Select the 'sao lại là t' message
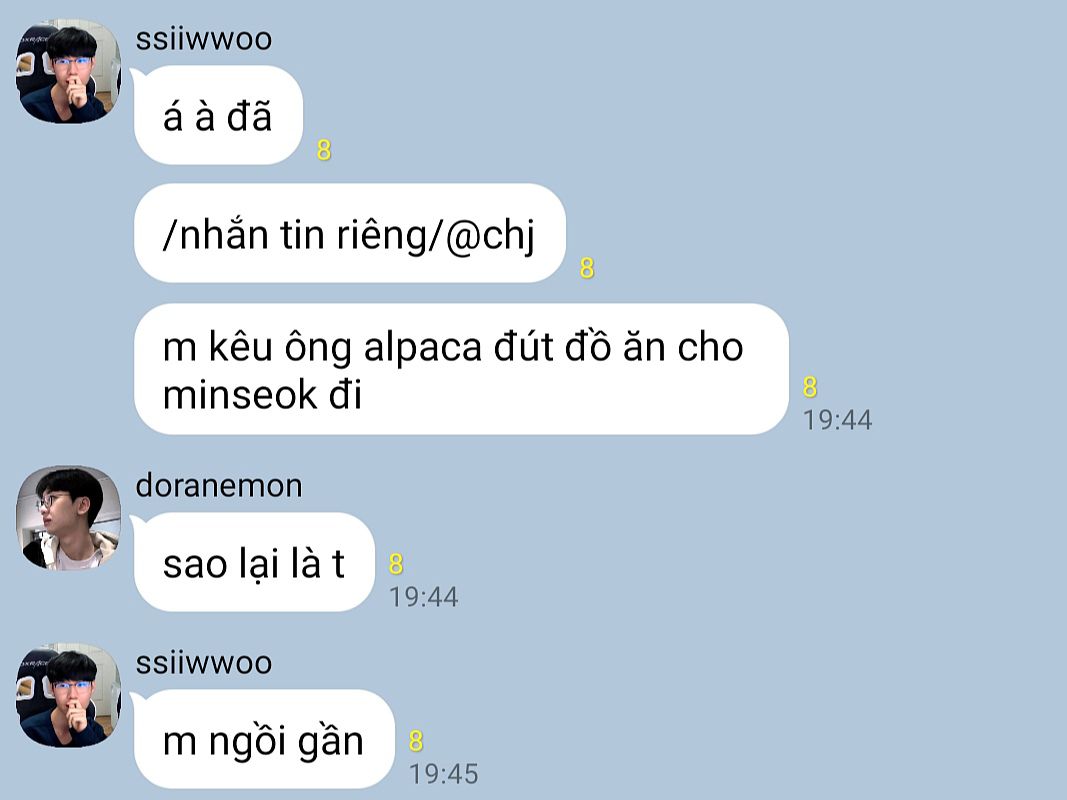Viewport: 1067px width, 800px height. pyautogui.click(x=254, y=562)
